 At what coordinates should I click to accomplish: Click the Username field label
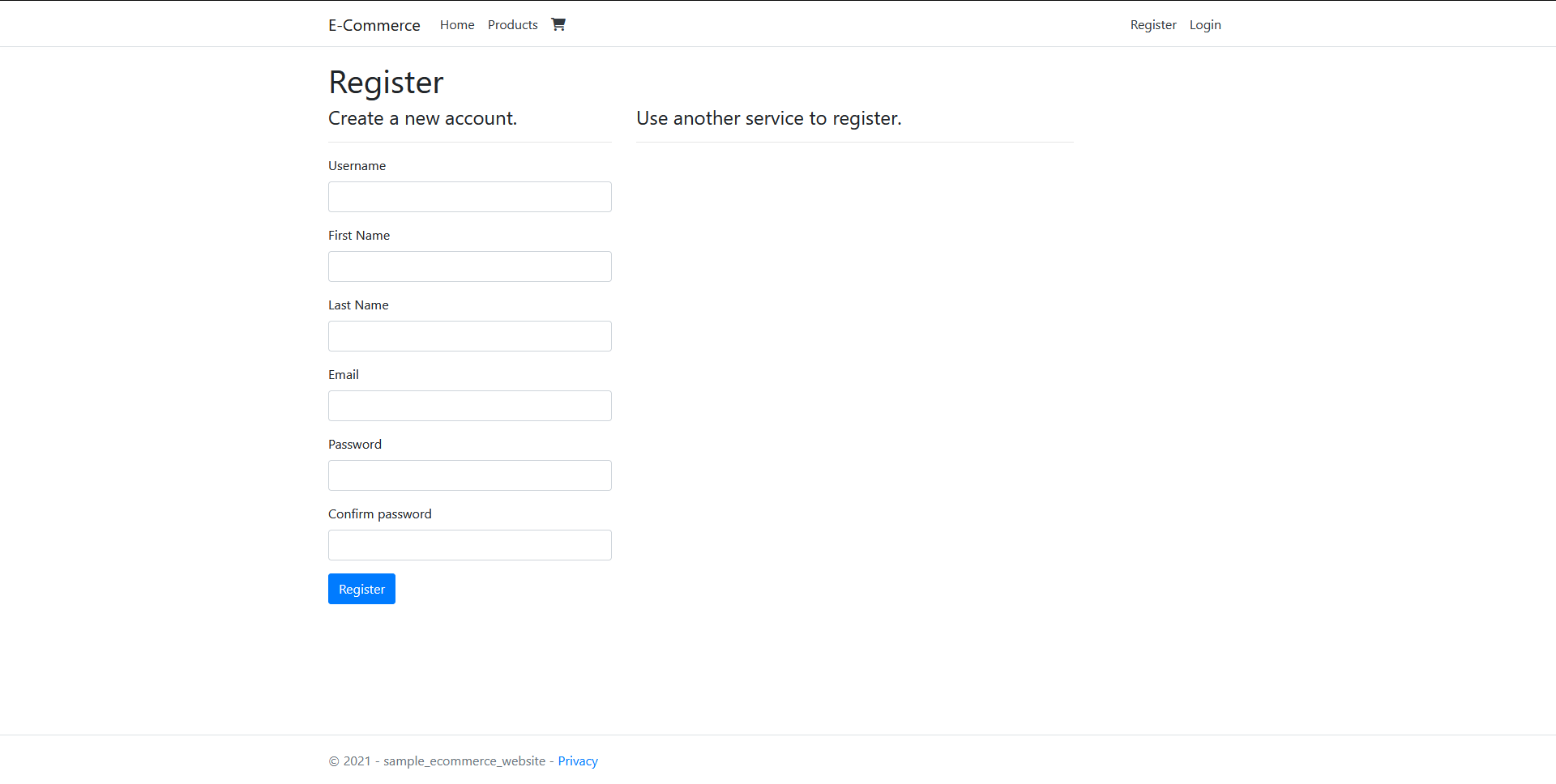click(x=357, y=165)
